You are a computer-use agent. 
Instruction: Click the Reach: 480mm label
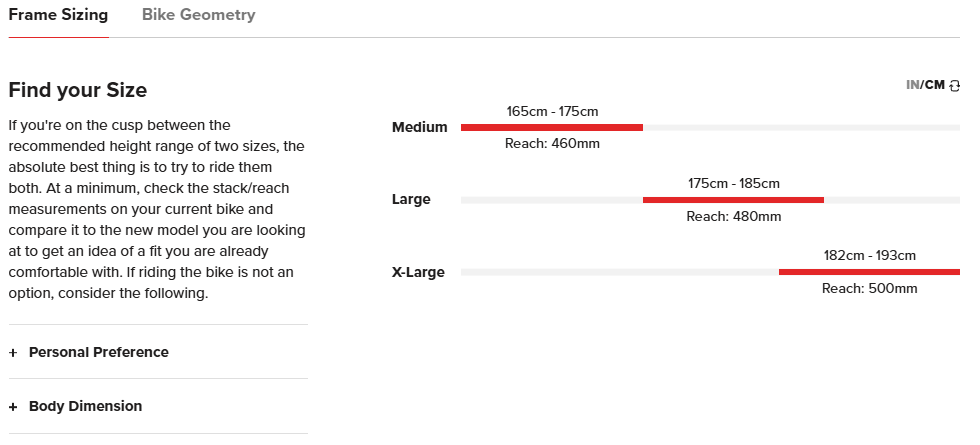733,217
